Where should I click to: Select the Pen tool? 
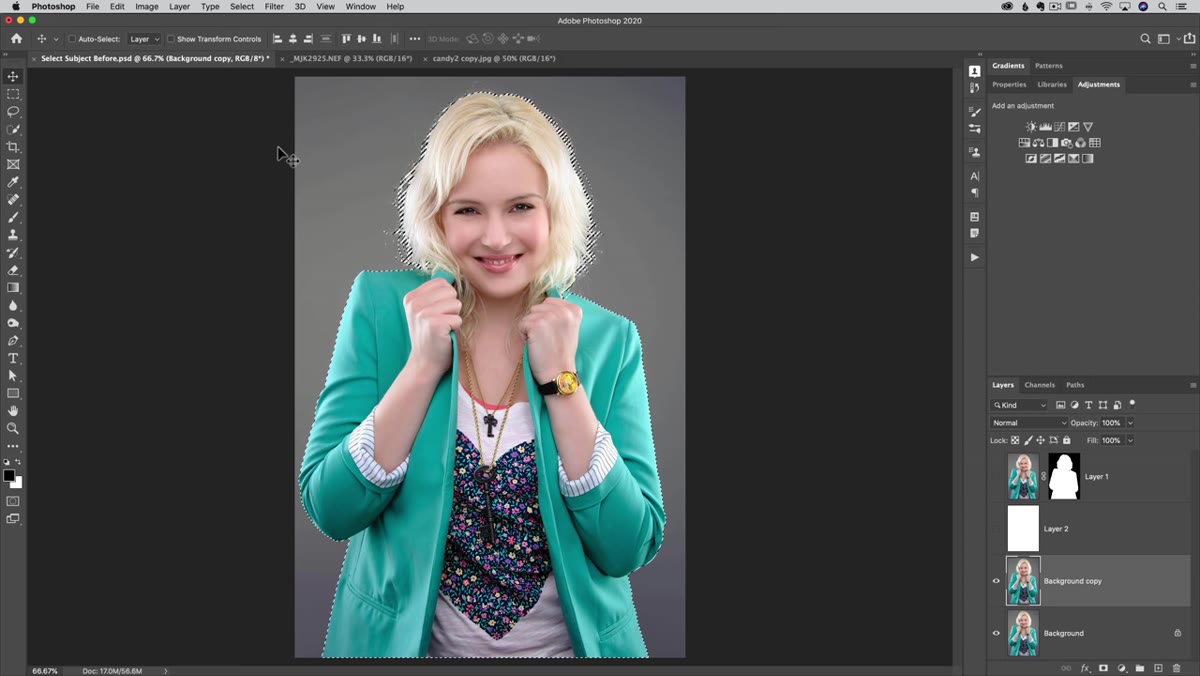coord(13,341)
